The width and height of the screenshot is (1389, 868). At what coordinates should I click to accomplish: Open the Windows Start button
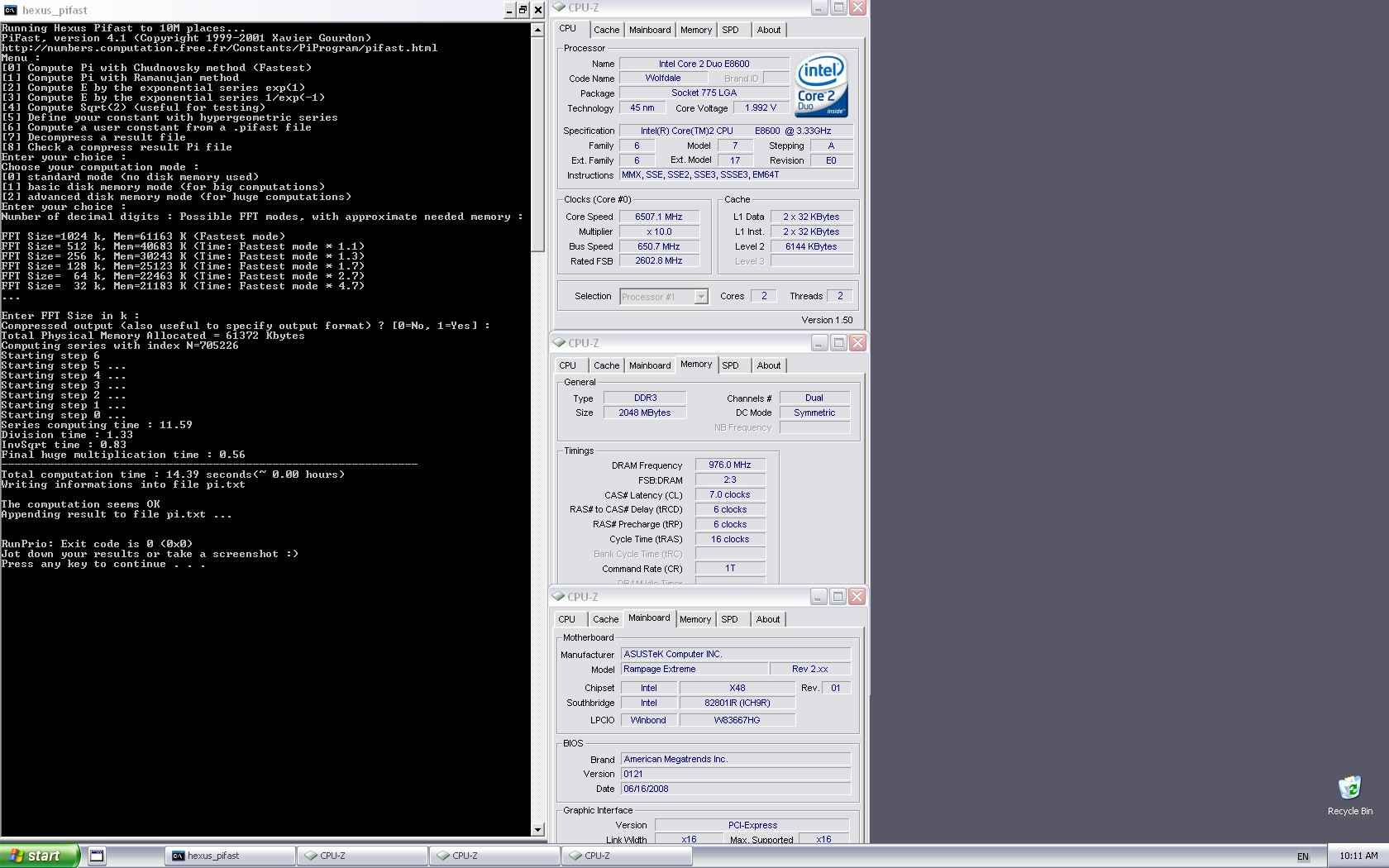[39, 856]
